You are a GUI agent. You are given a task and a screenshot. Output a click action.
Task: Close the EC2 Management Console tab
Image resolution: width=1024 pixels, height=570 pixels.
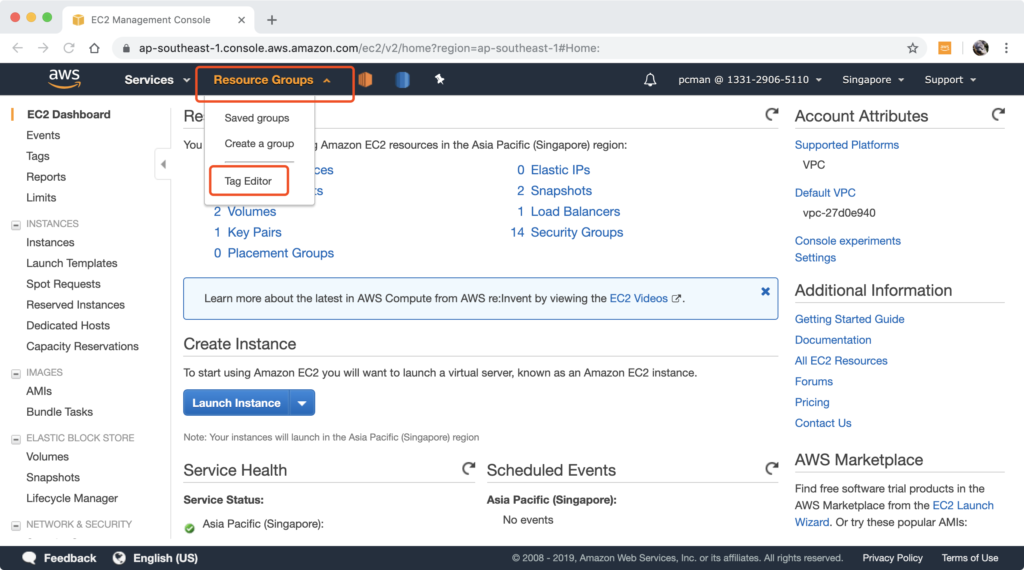click(x=241, y=20)
